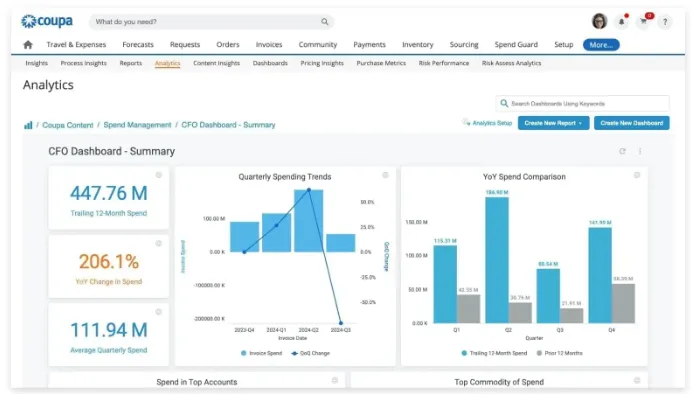This screenshot has height=394, width=697.
Task: Click the 2024-Q2 invoice spend bar
Action: point(308,221)
